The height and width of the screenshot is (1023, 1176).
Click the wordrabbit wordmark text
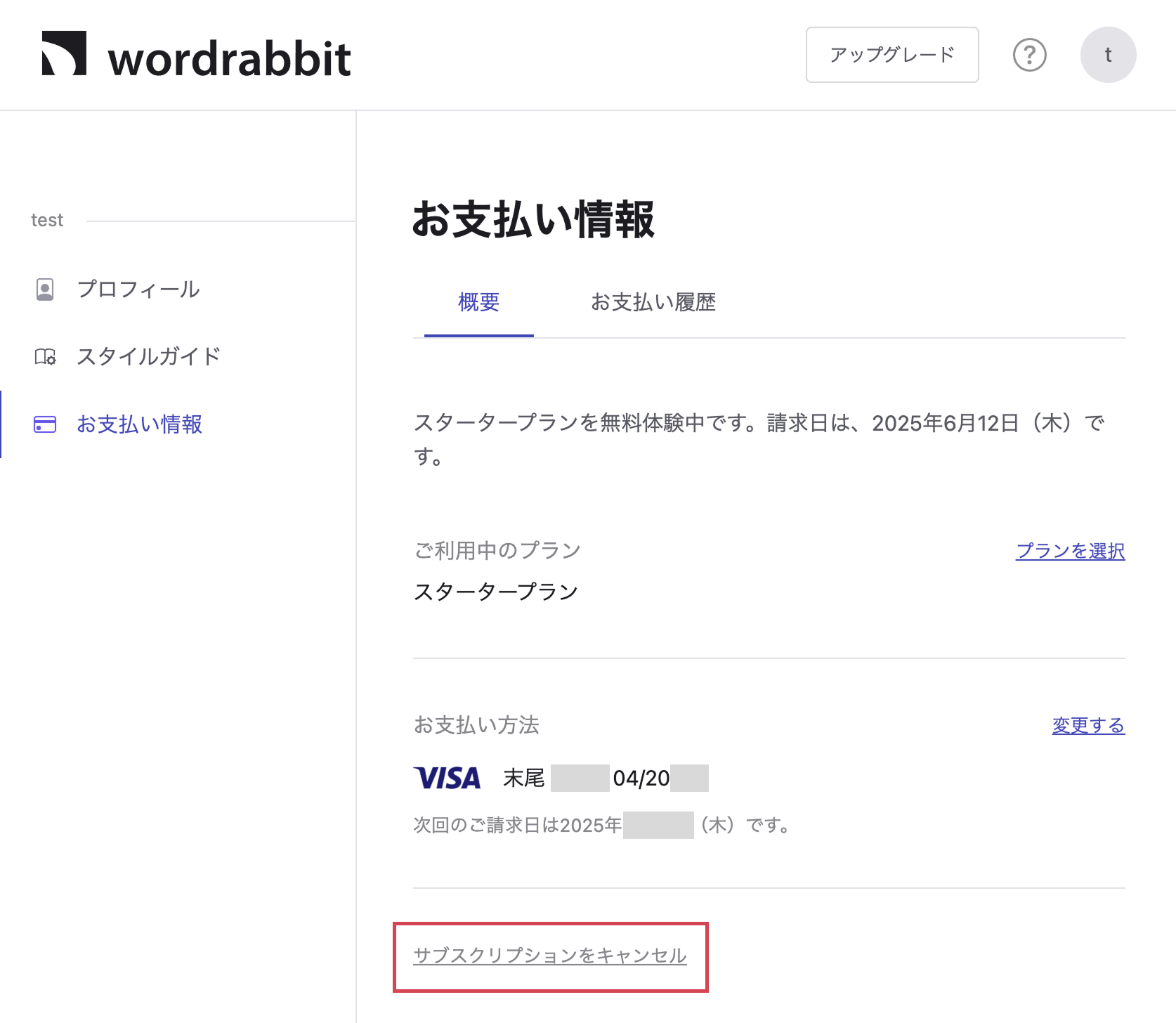click(229, 59)
